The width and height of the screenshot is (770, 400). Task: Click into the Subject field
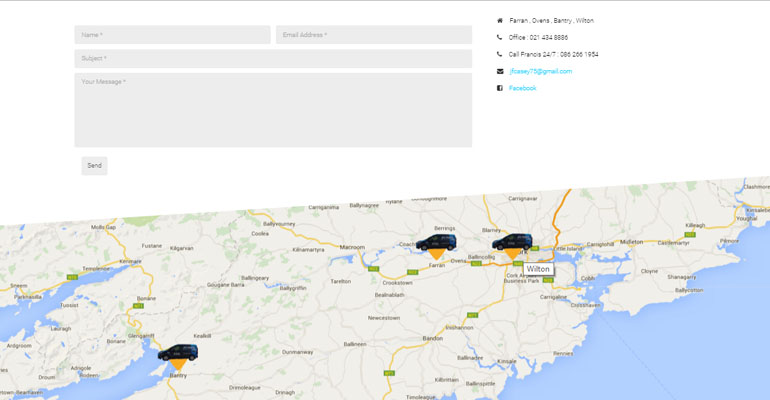pos(273,58)
